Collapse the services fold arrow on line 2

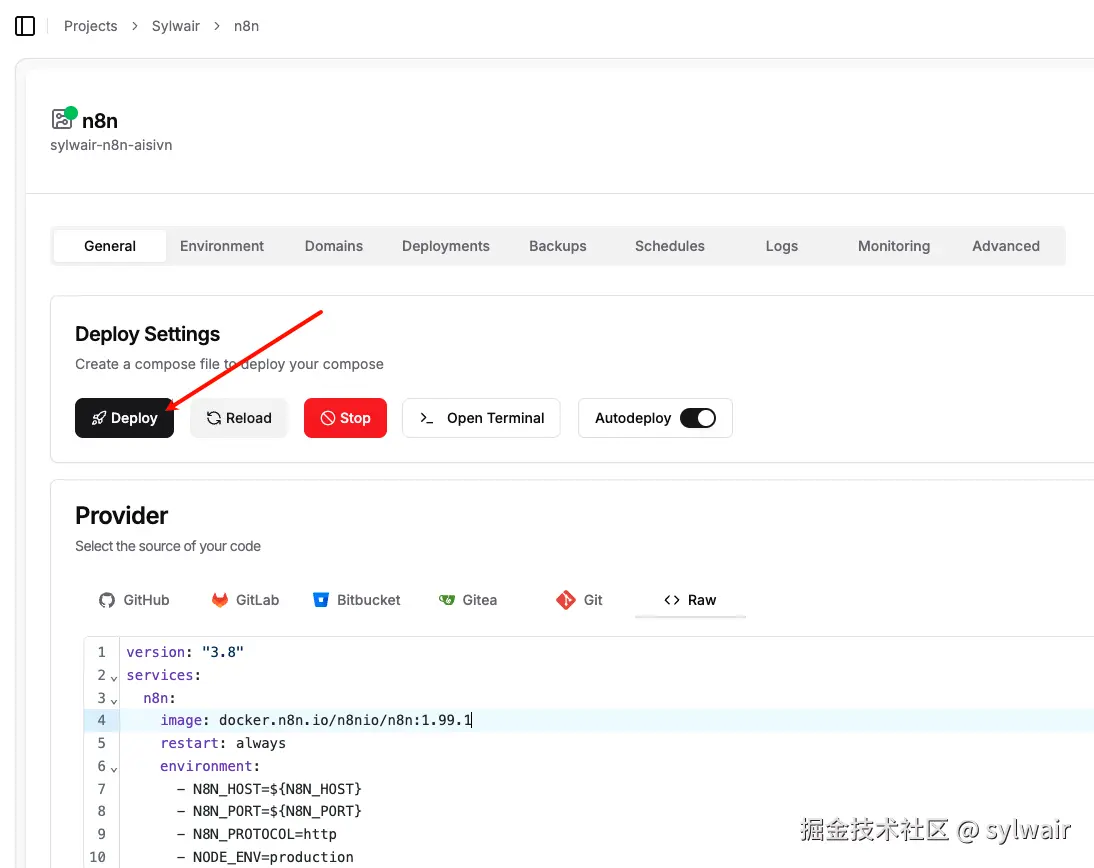[x=114, y=678]
